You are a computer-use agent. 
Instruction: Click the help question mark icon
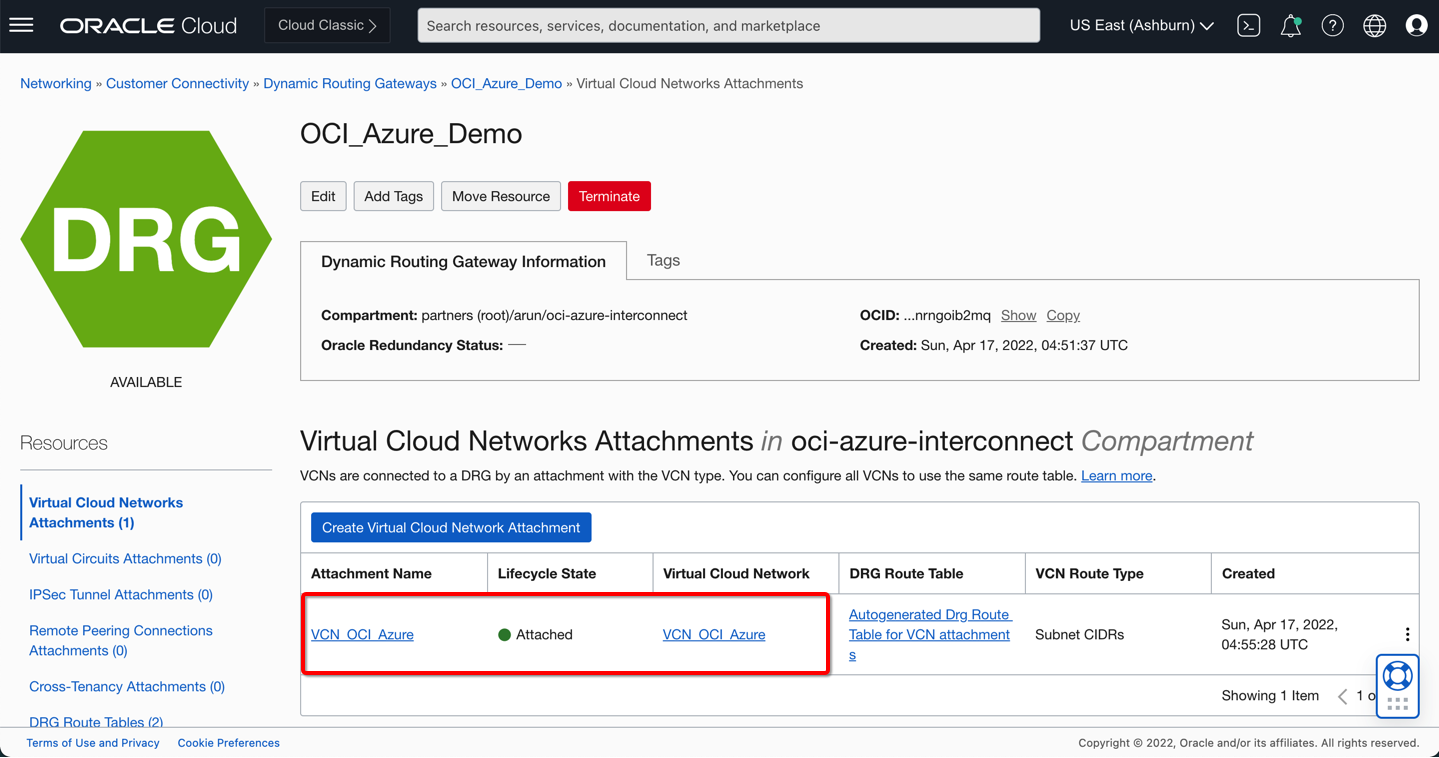1332,26
